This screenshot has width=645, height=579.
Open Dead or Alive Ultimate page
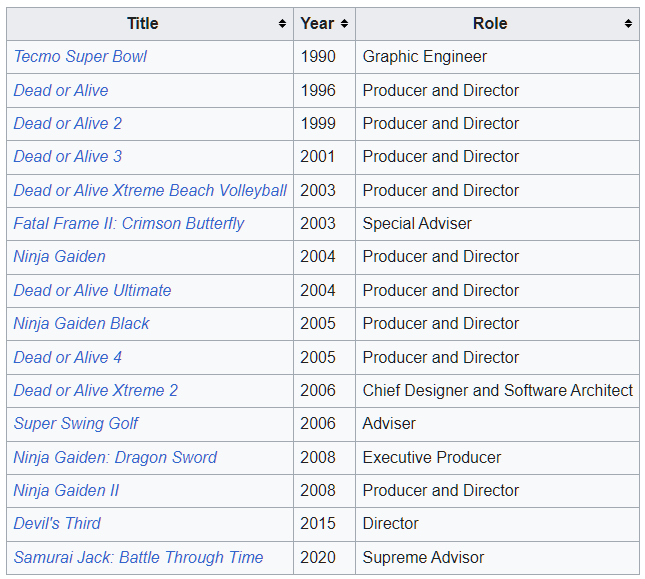click(x=92, y=291)
